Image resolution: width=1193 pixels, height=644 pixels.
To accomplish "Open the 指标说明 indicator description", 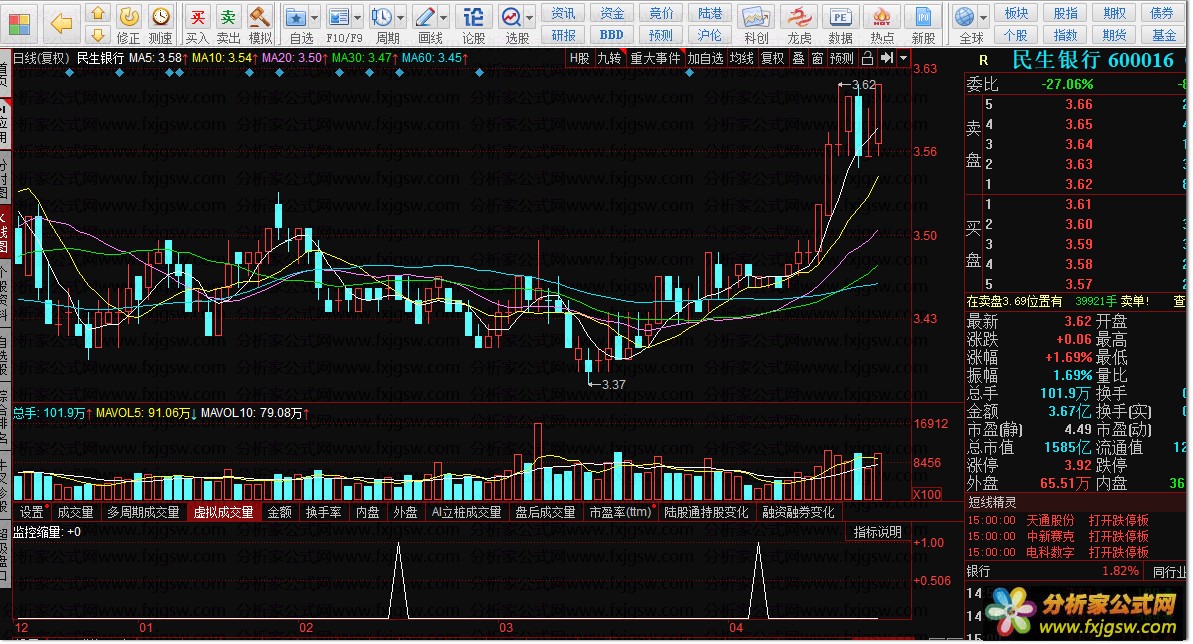I will (877, 532).
